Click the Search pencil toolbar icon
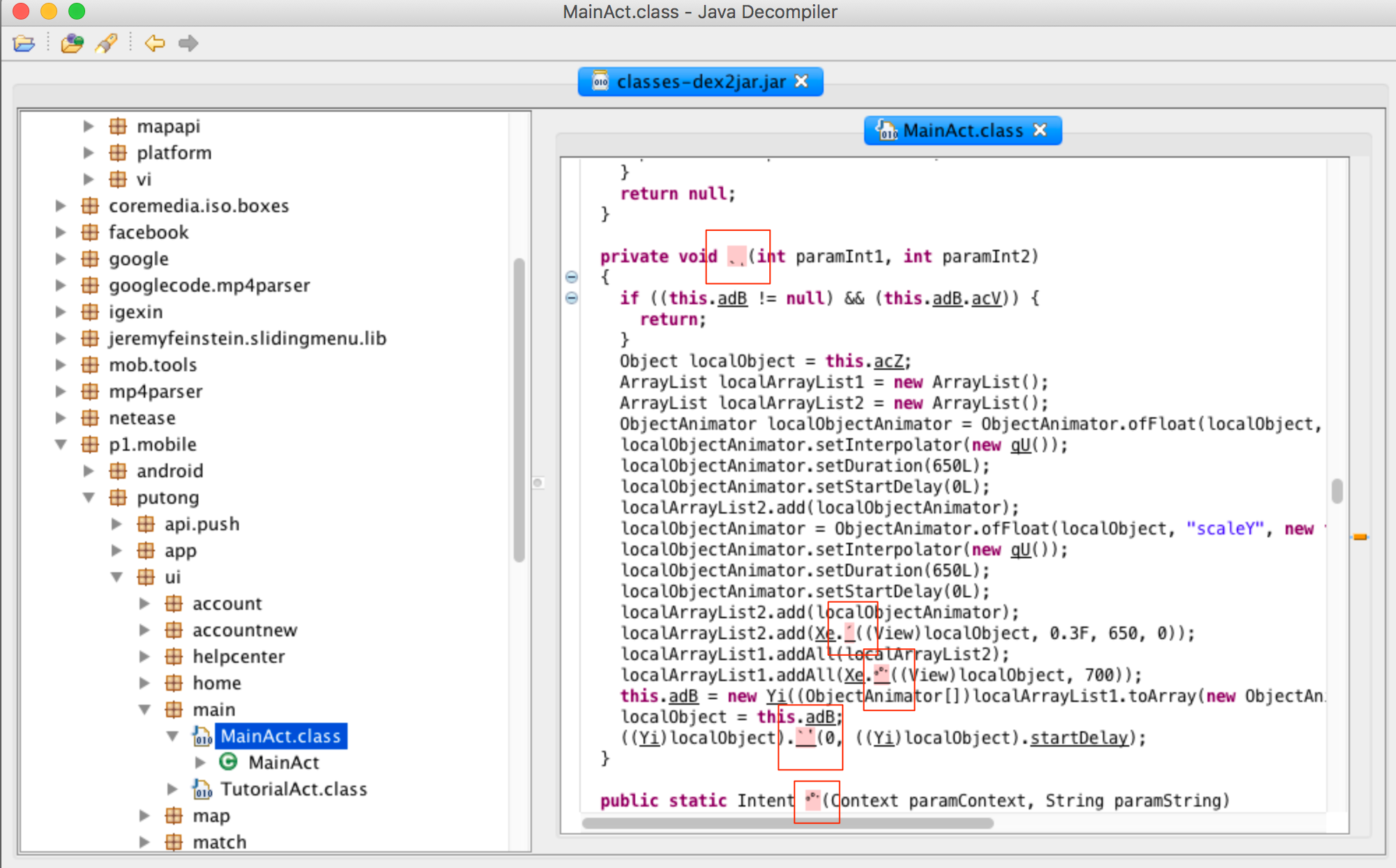1396x868 pixels. click(x=106, y=44)
